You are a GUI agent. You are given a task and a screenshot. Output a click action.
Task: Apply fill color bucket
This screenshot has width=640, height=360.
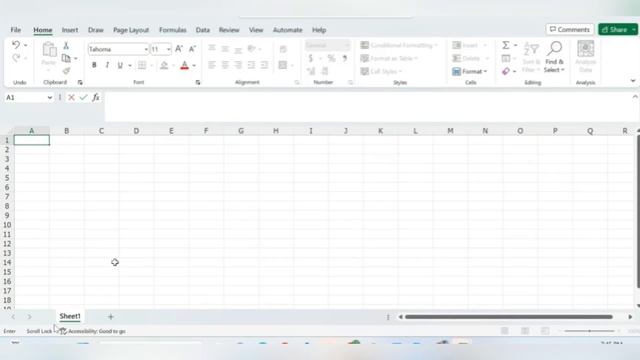pyautogui.click(x=164, y=65)
